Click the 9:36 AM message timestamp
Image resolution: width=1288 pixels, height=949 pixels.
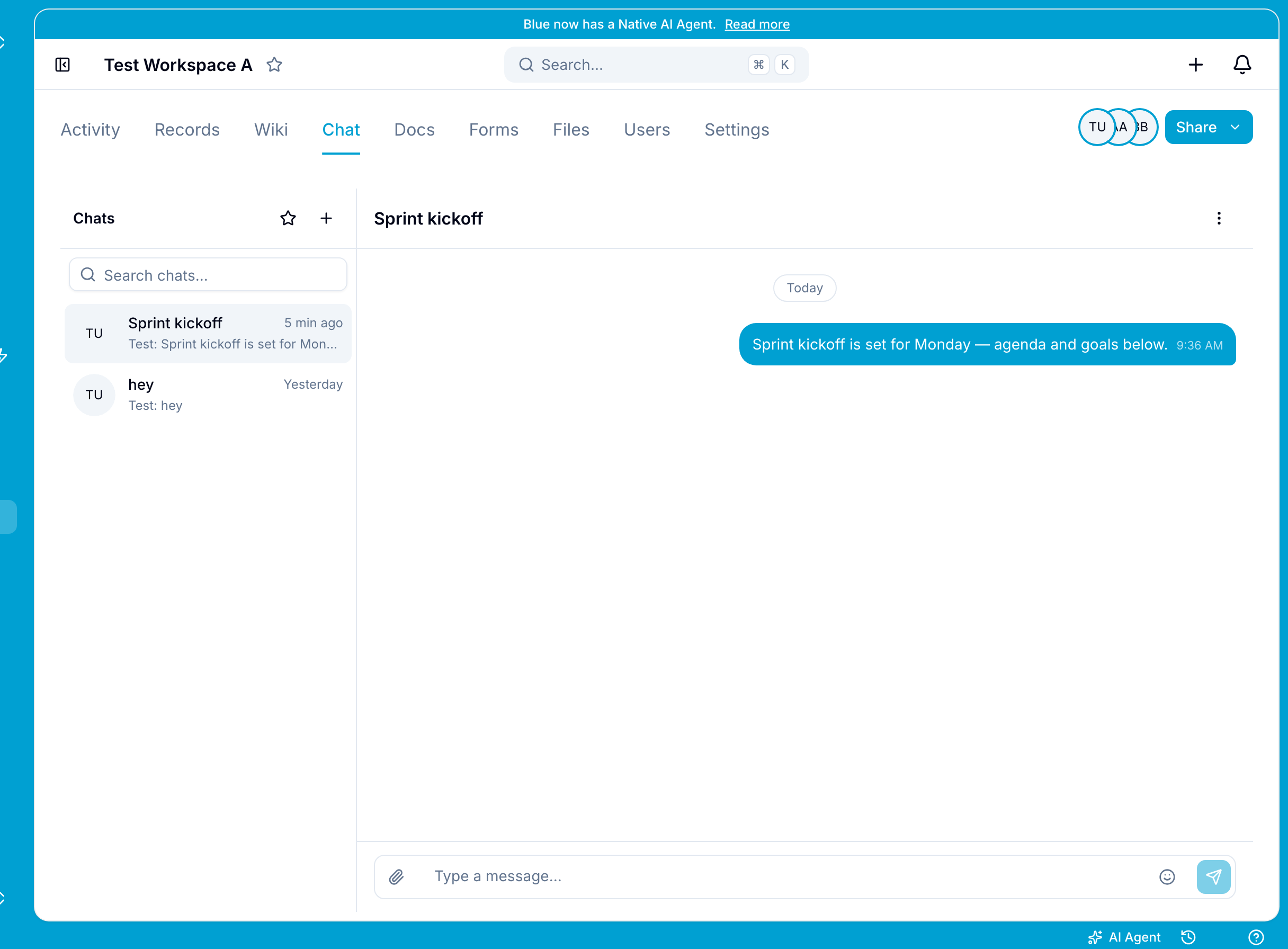(x=1200, y=346)
